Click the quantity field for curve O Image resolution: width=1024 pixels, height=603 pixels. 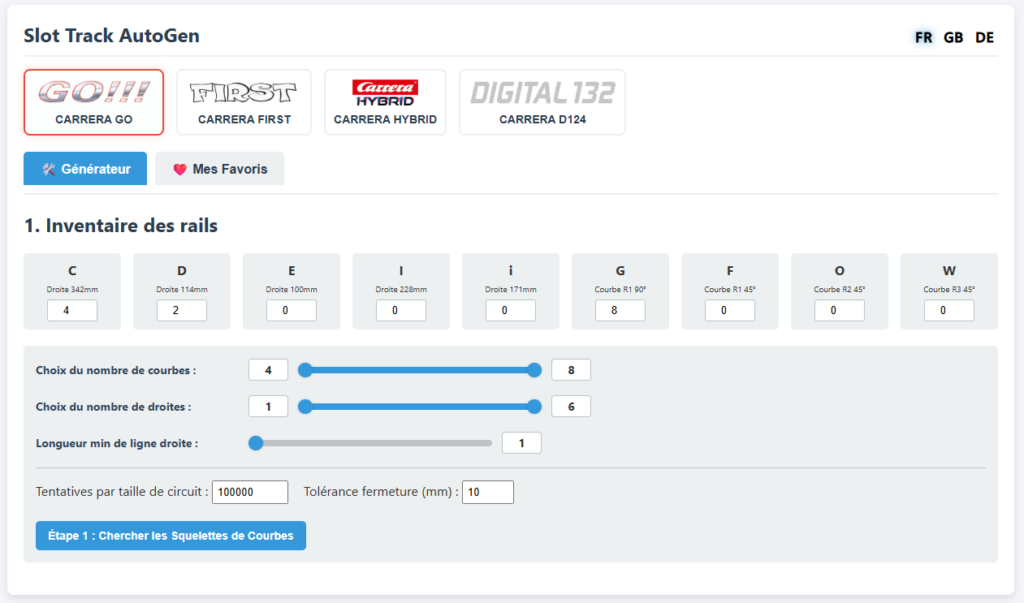click(x=839, y=310)
